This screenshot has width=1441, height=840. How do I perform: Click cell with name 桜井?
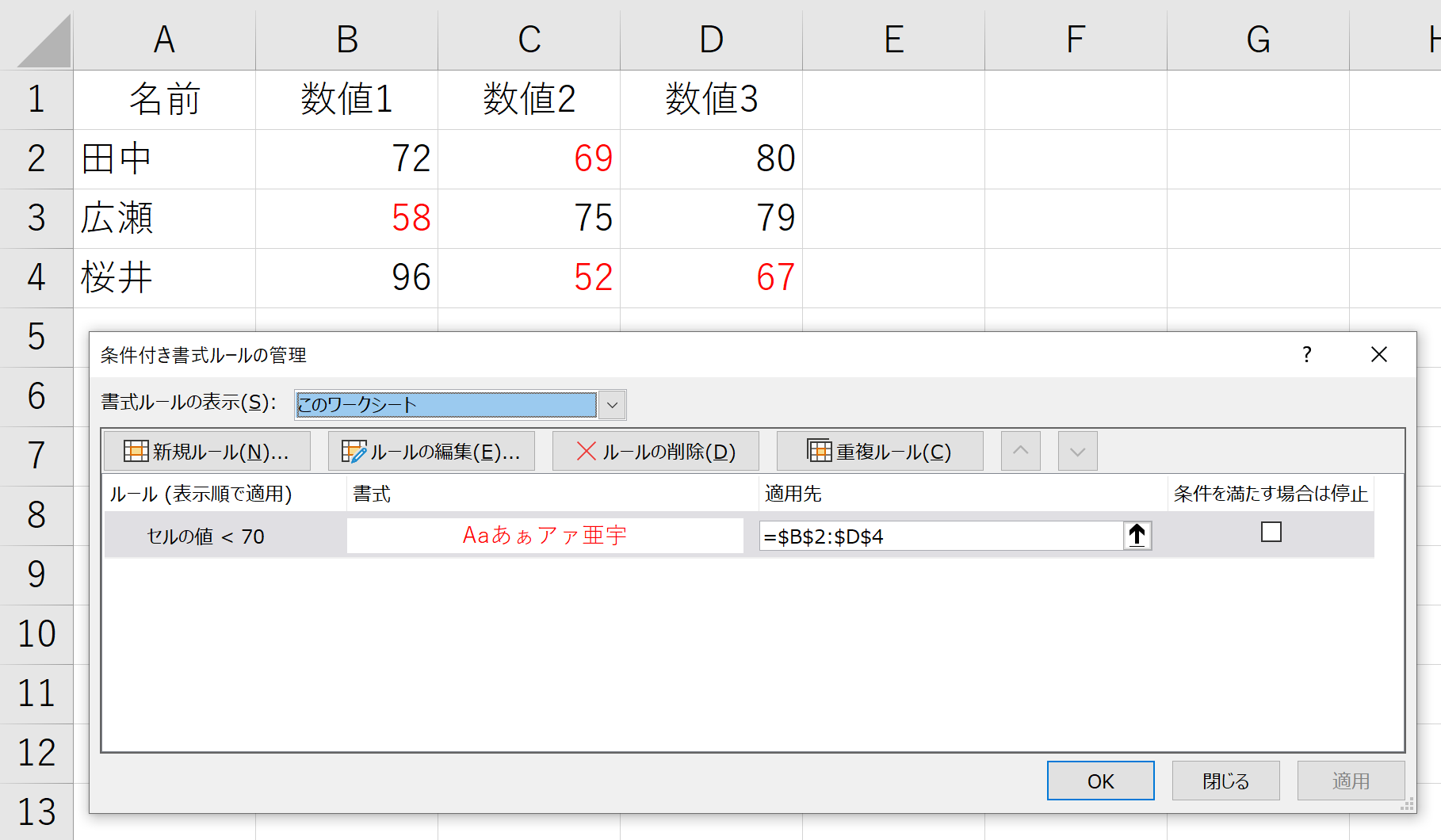[x=164, y=278]
